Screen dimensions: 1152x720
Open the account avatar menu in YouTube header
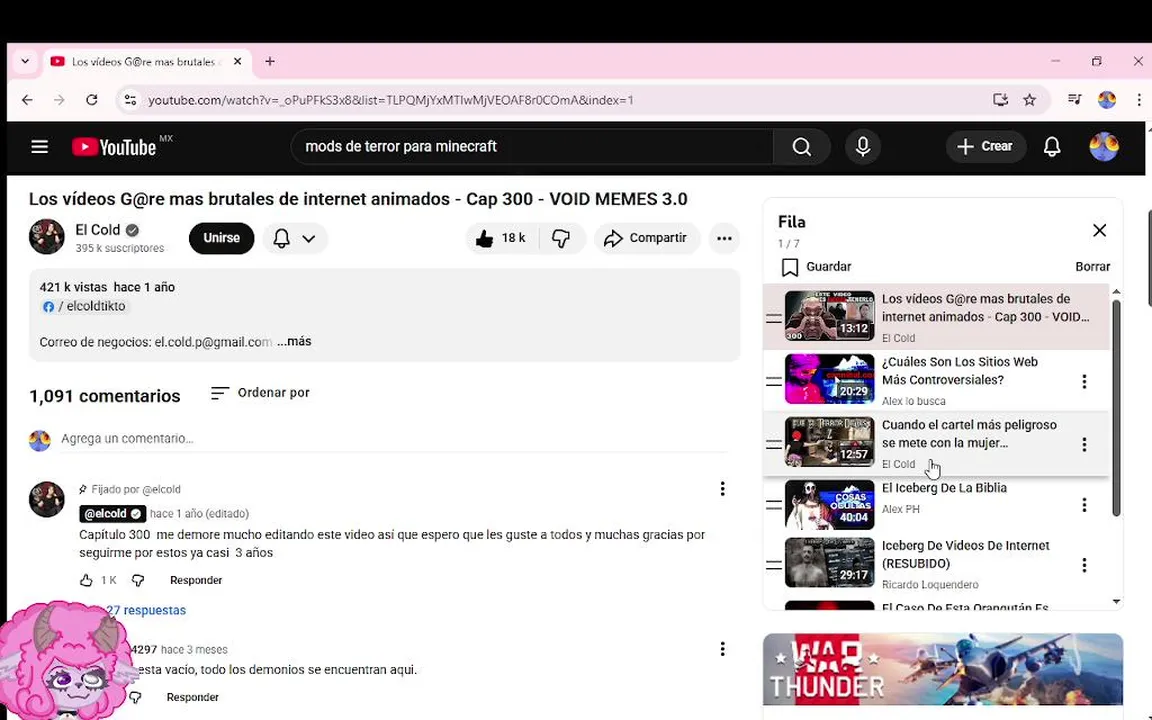coord(1104,147)
